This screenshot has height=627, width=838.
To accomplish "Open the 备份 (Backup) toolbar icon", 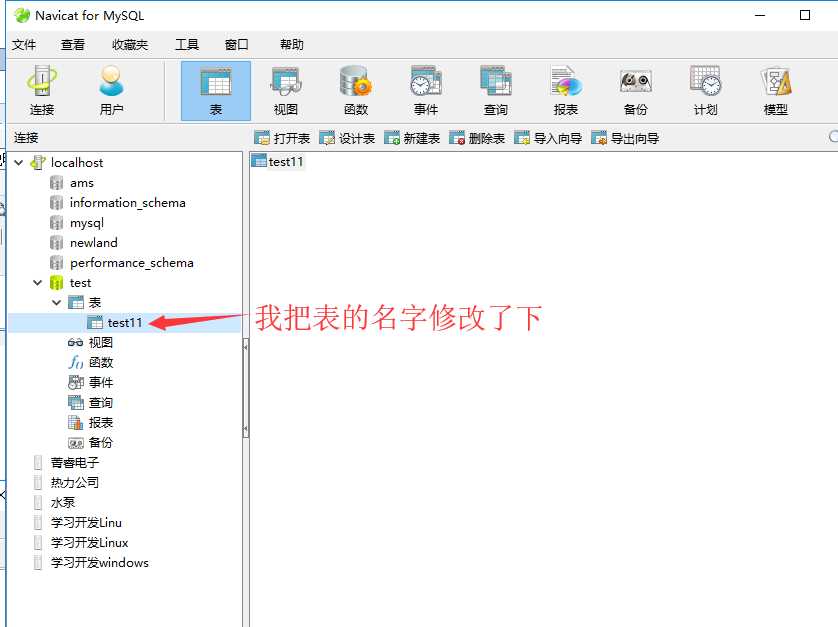I will (x=635, y=91).
